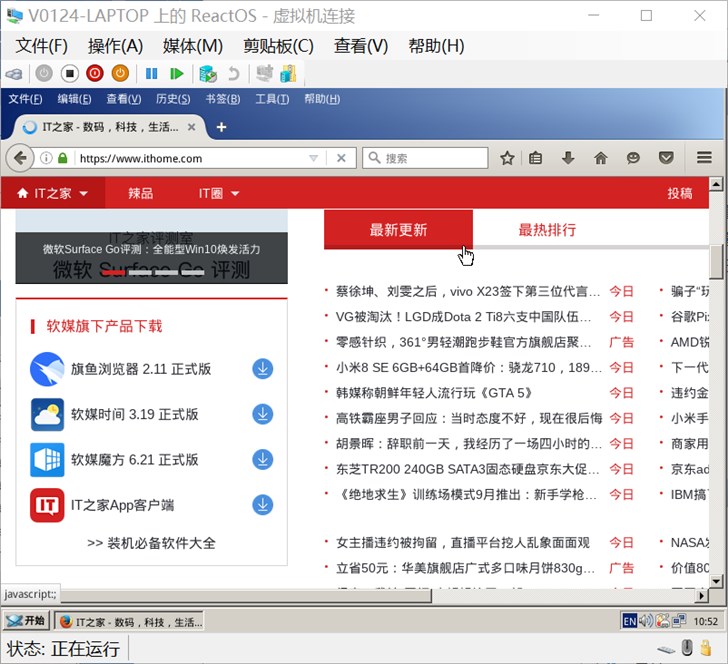Open the 小米8 SE 6GB+64GB首降价 article

click(x=468, y=368)
